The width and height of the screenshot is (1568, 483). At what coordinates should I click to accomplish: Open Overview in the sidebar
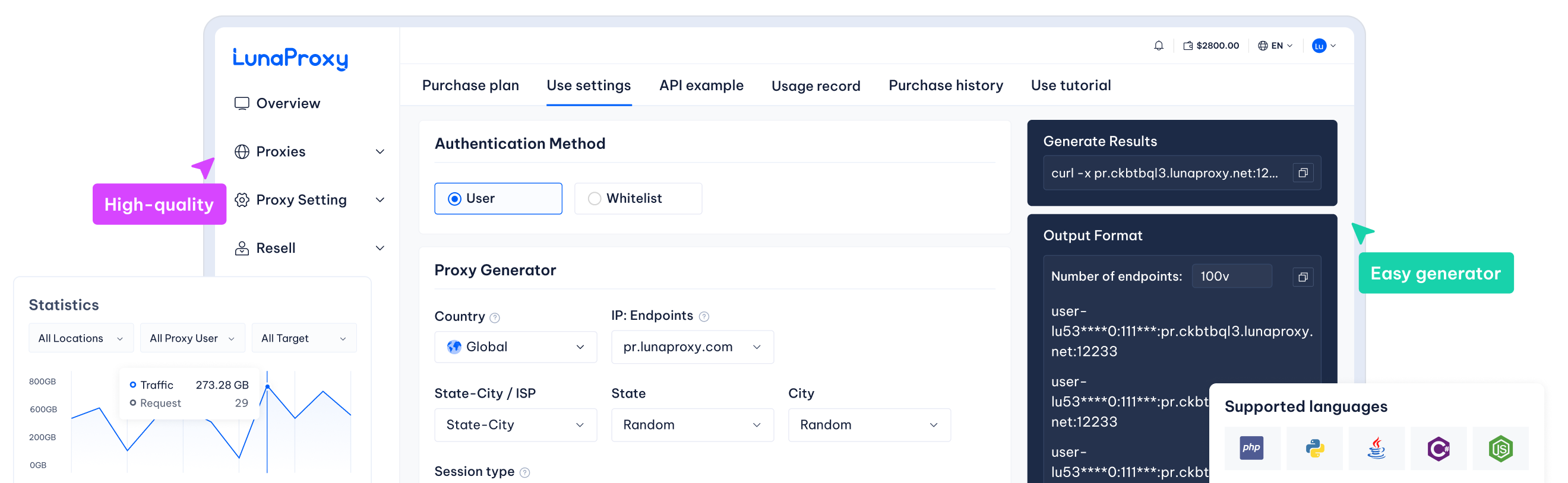287,103
